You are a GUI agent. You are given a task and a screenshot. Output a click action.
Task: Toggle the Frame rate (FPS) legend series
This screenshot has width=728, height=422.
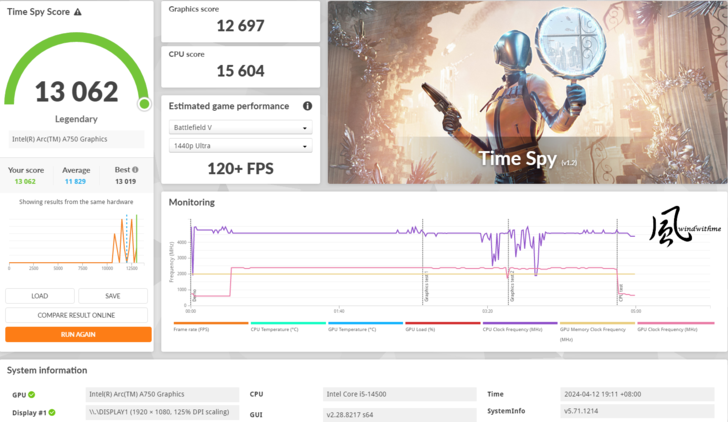click(x=210, y=325)
